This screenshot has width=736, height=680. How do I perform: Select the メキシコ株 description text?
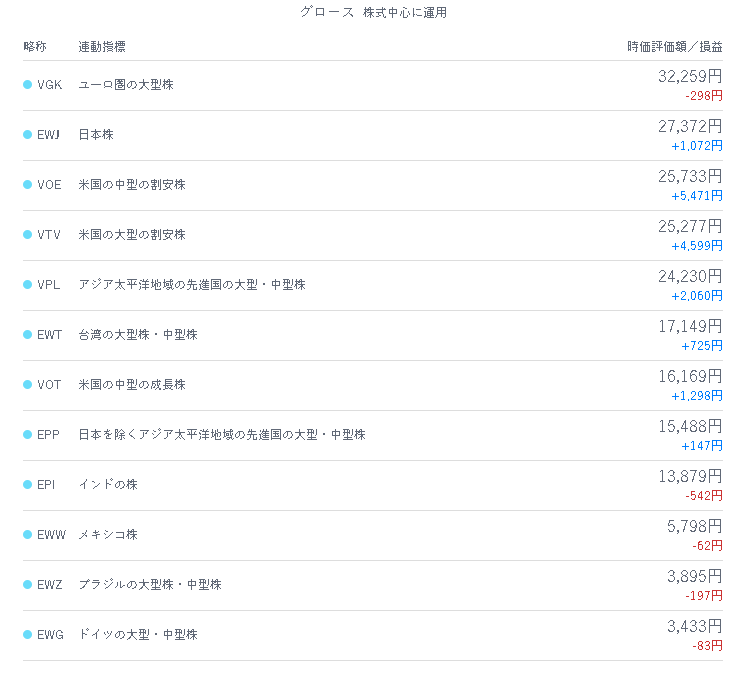tap(108, 535)
